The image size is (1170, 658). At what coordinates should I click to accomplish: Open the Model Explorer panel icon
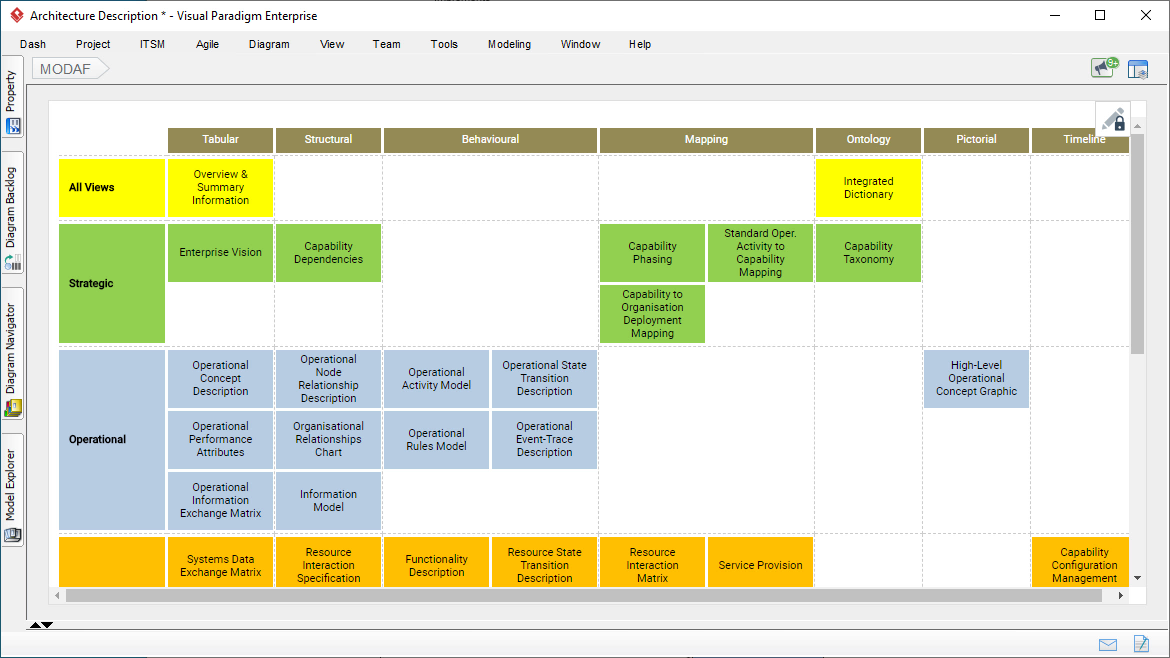pos(13,535)
